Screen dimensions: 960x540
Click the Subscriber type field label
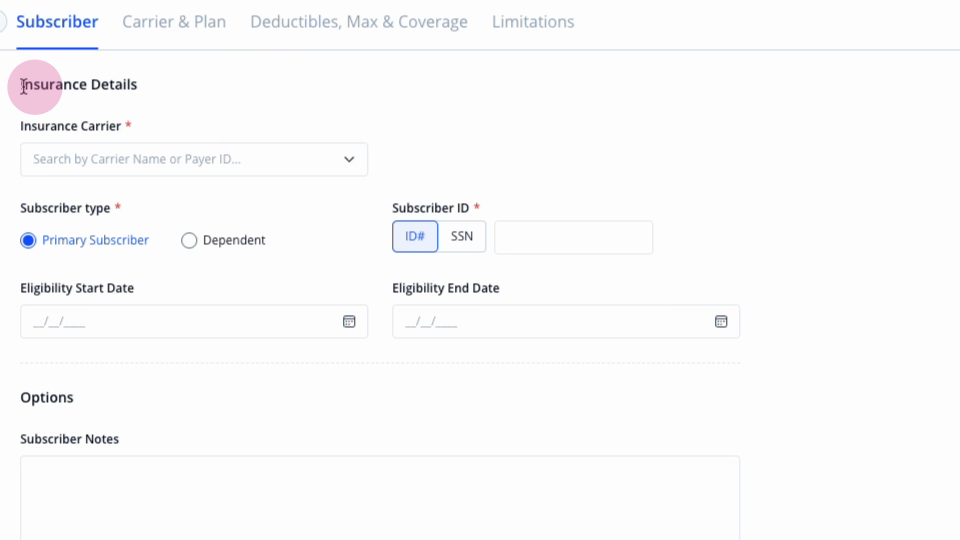65,208
